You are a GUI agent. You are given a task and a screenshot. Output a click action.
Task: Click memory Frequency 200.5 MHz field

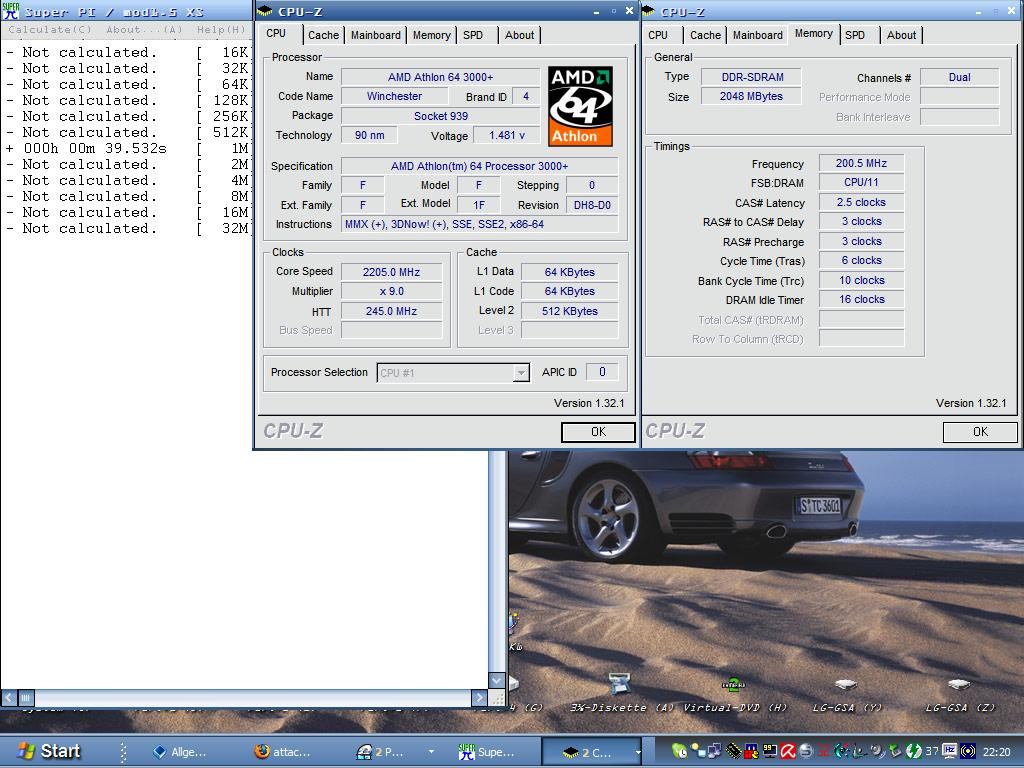[861, 163]
